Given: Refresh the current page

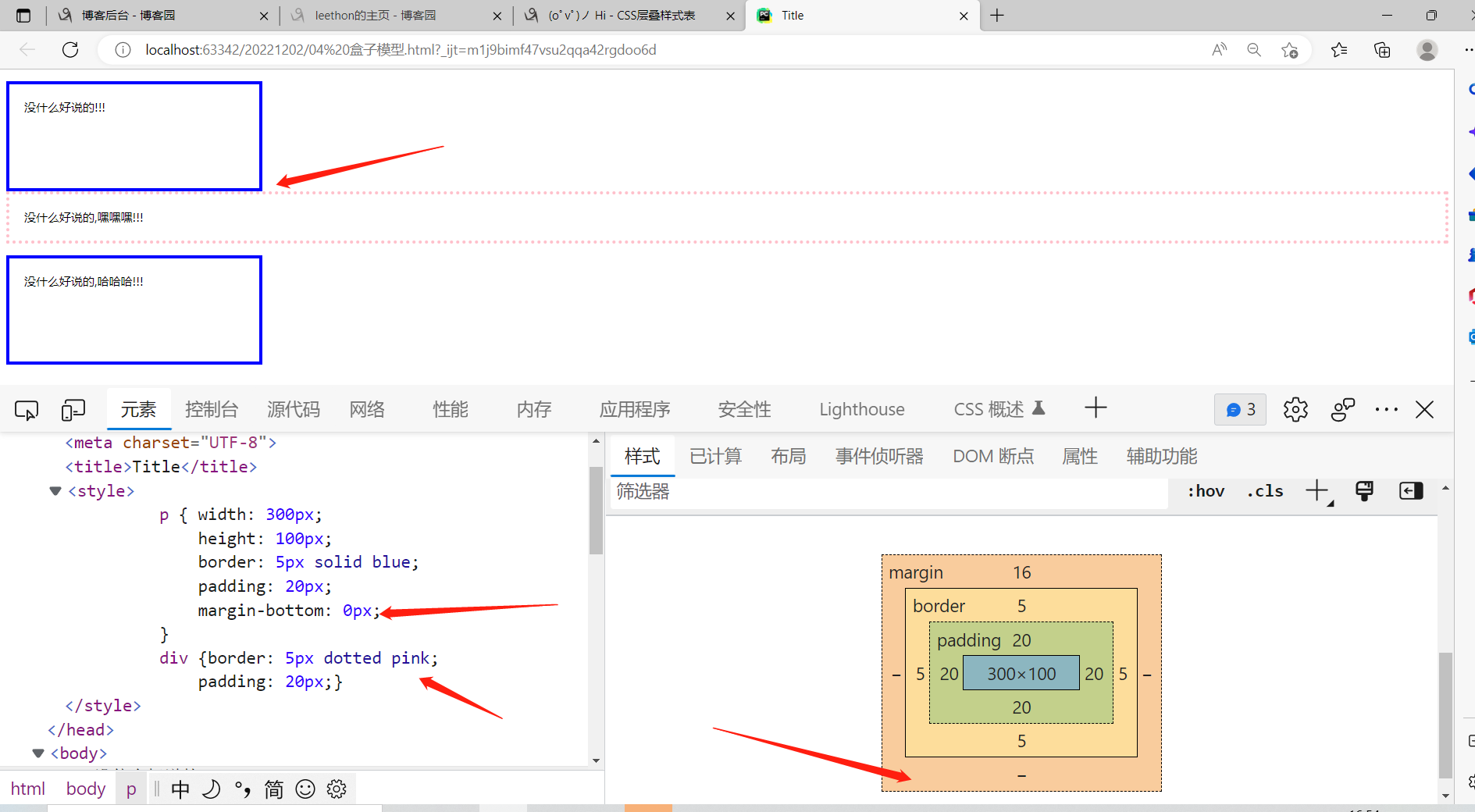Looking at the screenshot, I should [x=70, y=50].
